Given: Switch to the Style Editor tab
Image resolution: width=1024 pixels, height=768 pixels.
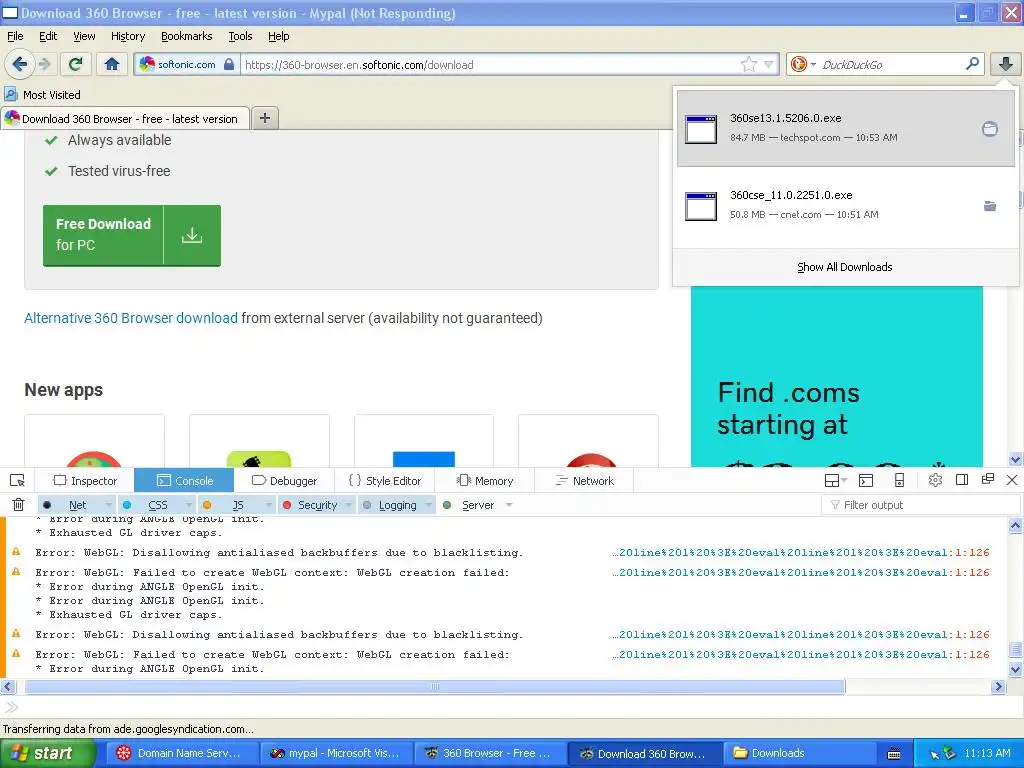Looking at the screenshot, I should tap(385, 481).
